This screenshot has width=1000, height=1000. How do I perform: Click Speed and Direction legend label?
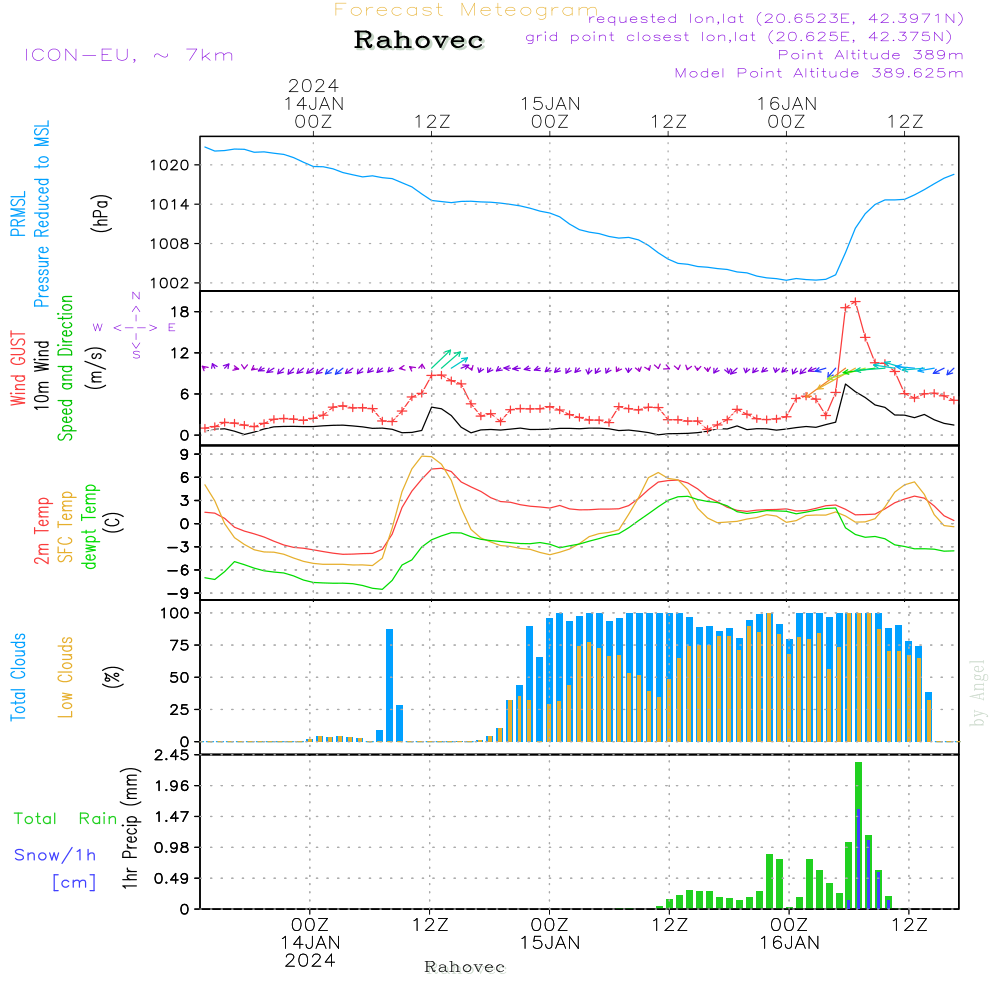tap(66, 368)
